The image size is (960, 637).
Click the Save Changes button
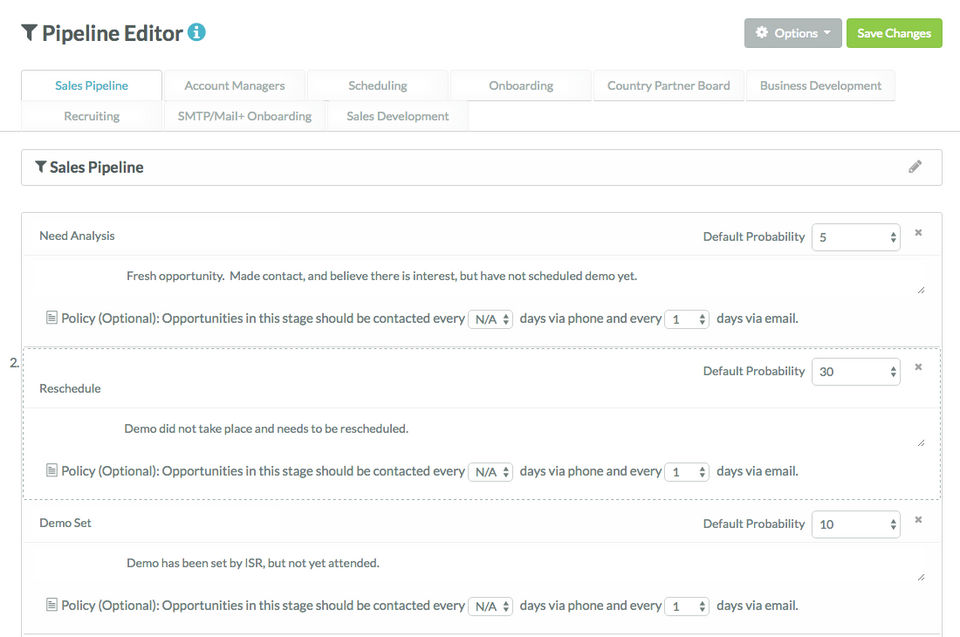point(894,33)
